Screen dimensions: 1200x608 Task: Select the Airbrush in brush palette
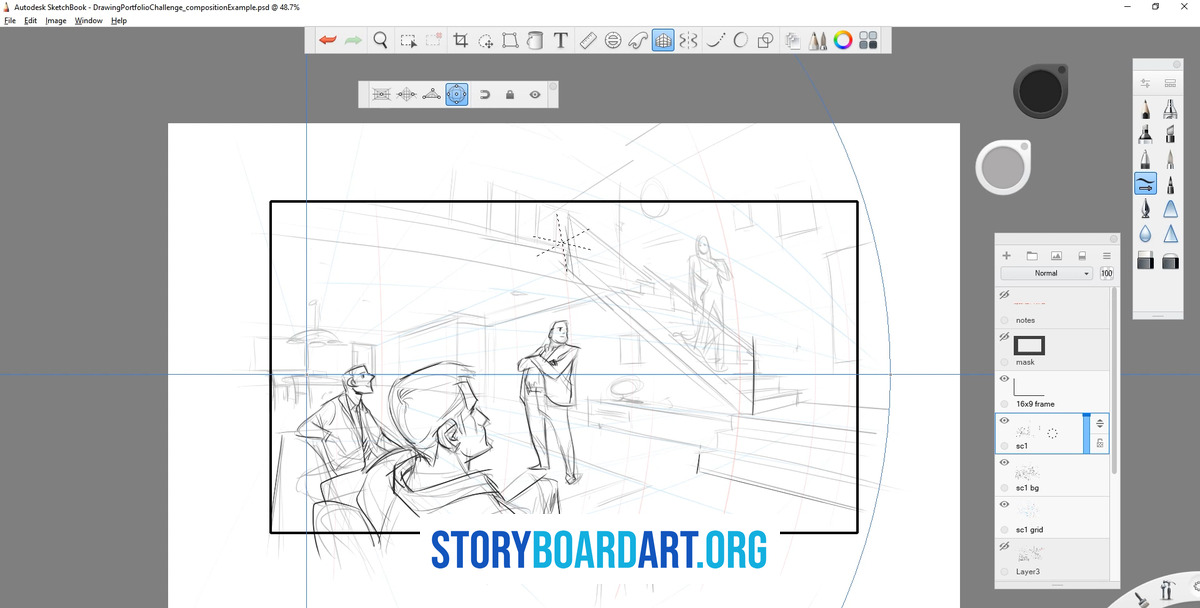coord(1170,108)
